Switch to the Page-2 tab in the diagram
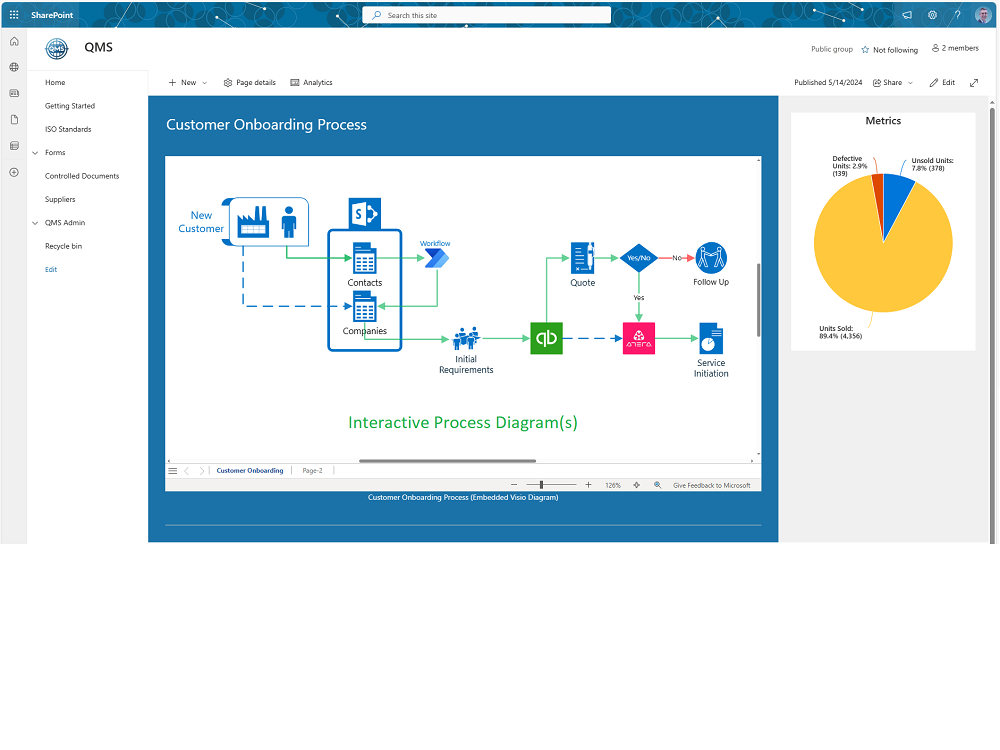 311,470
